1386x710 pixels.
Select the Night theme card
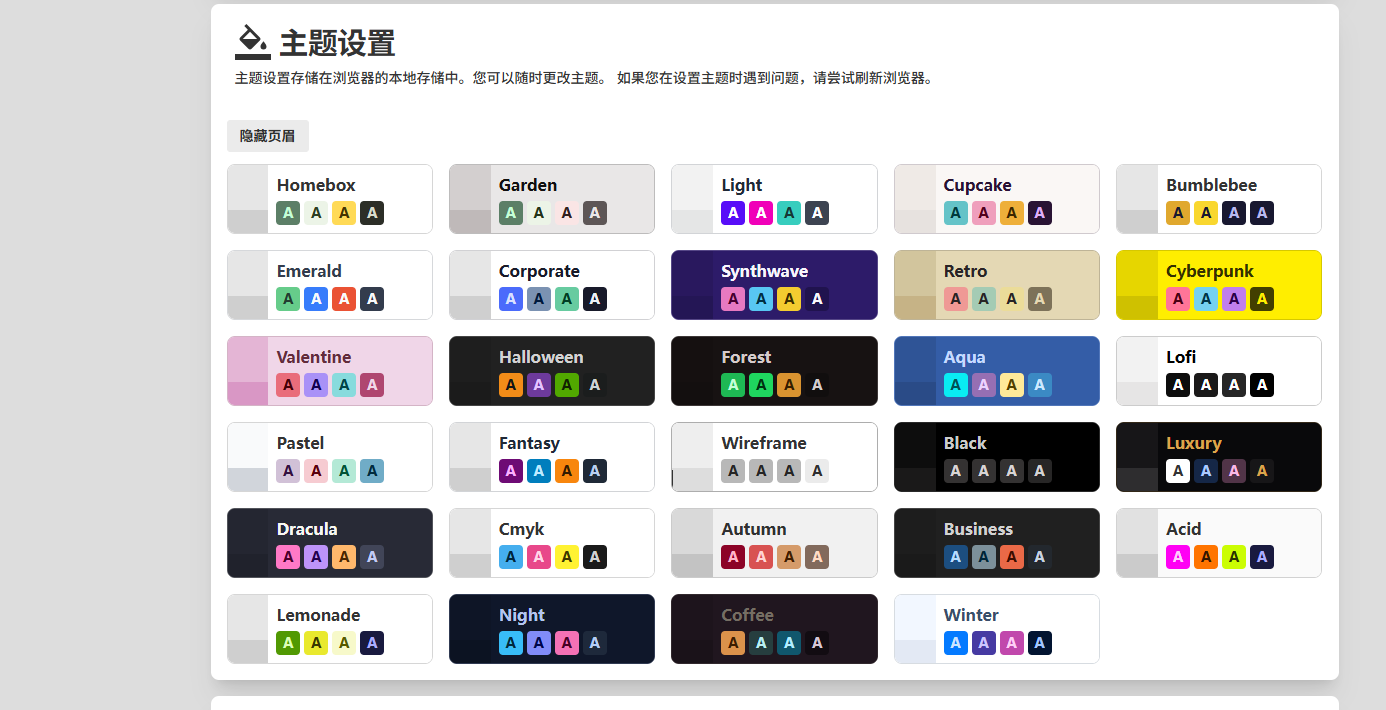coord(552,629)
